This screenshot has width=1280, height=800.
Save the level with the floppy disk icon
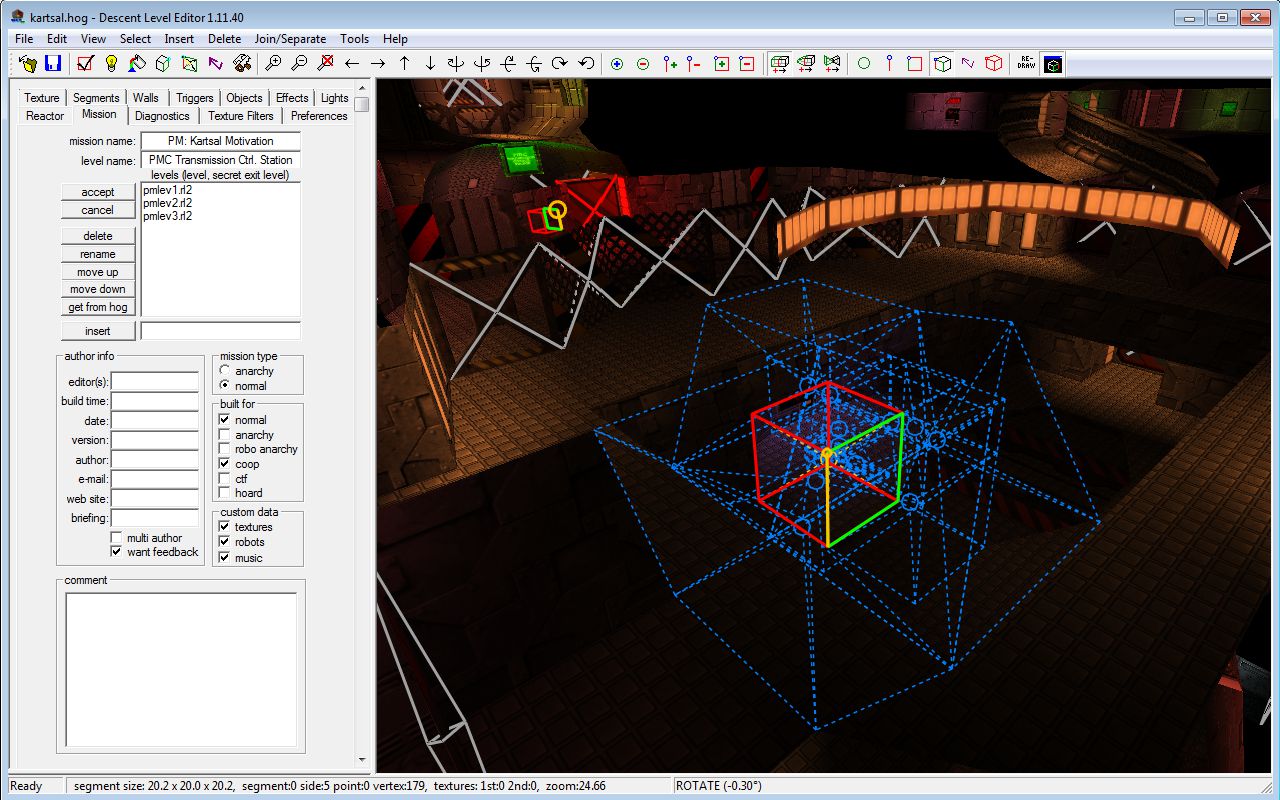(54, 64)
